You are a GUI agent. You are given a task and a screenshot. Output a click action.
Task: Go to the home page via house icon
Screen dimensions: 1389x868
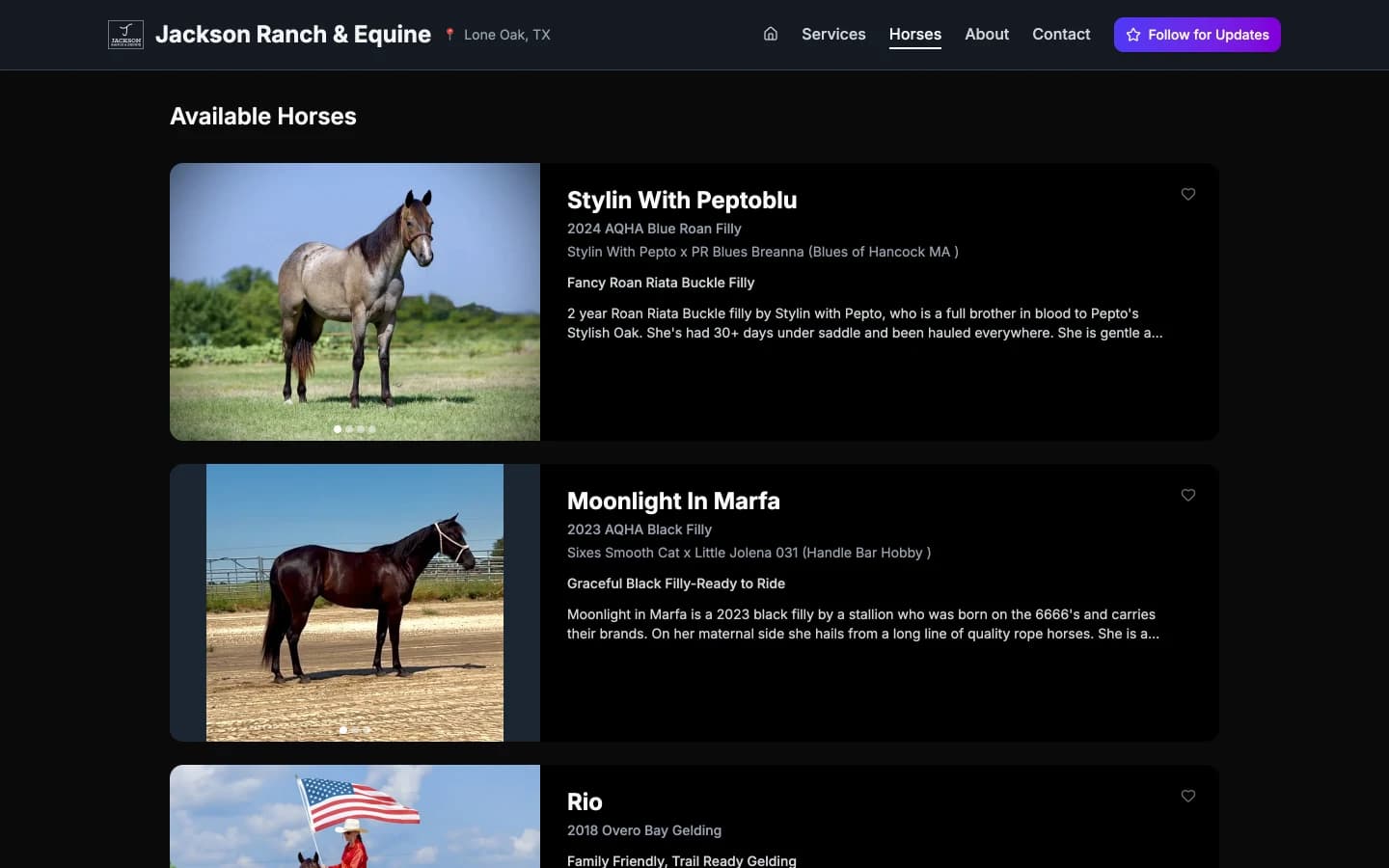click(x=771, y=34)
